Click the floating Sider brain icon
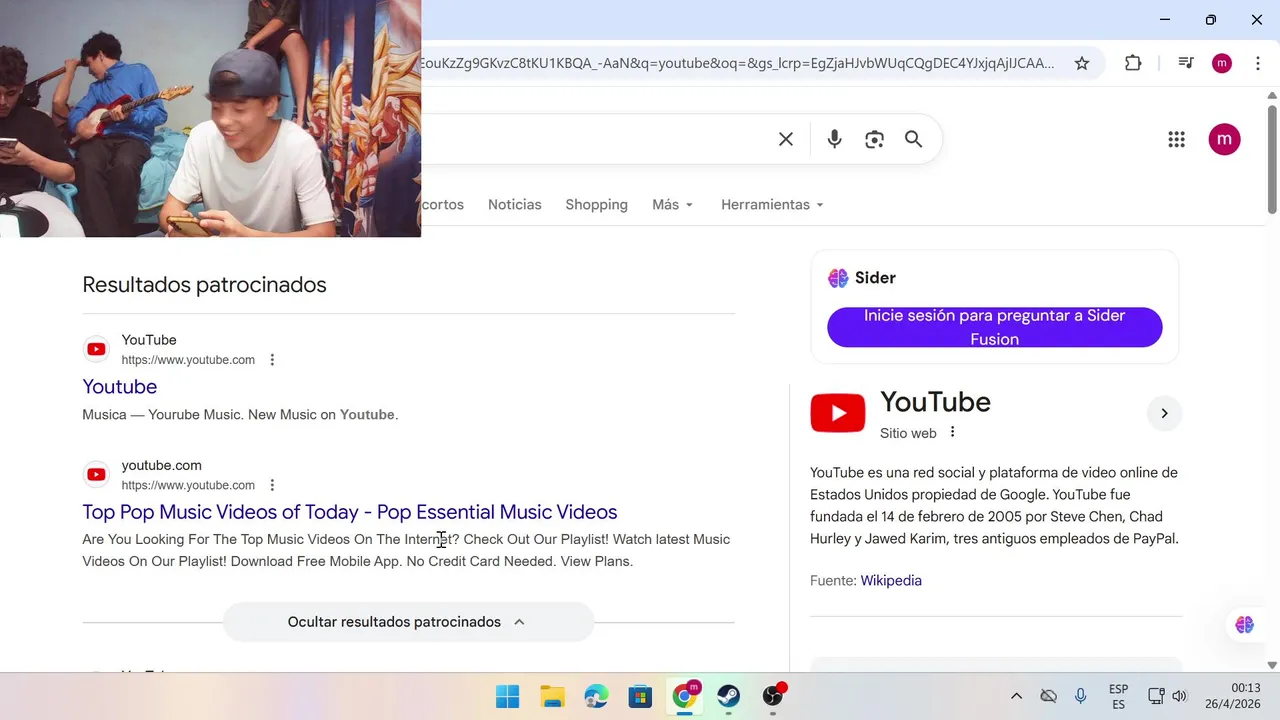The width and height of the screenshot is (1280, 720). coord(1245,625)
